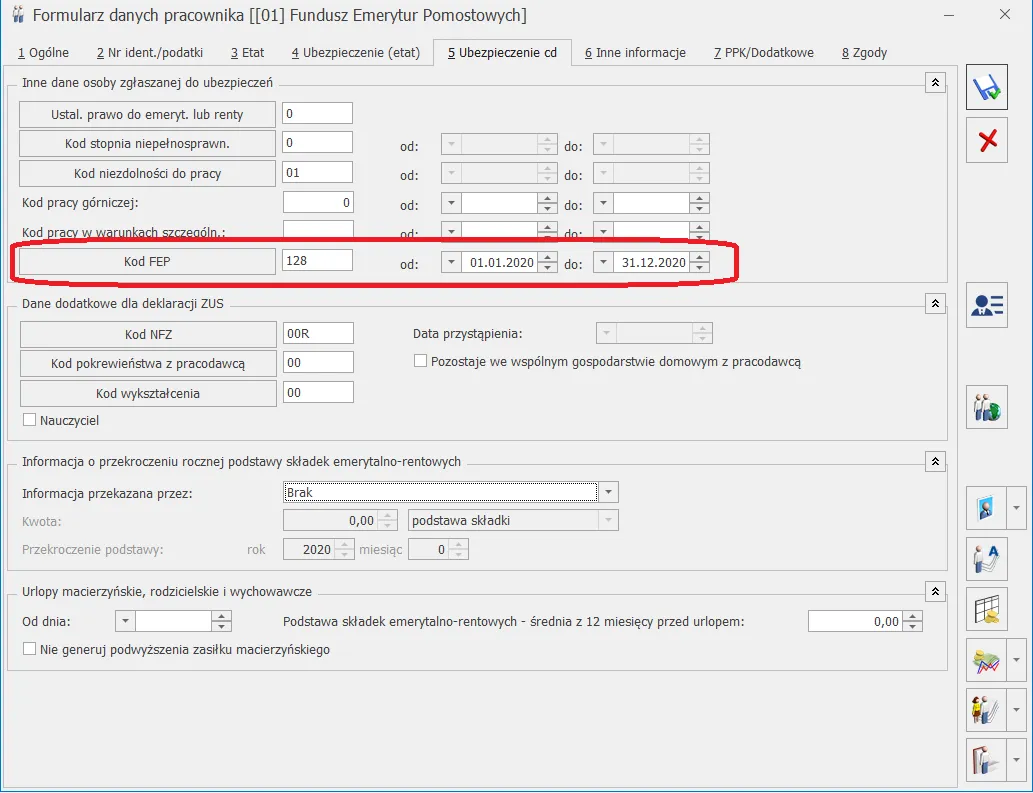
Task: Click the Kod FEP button
Action: [x=147, y=261]
